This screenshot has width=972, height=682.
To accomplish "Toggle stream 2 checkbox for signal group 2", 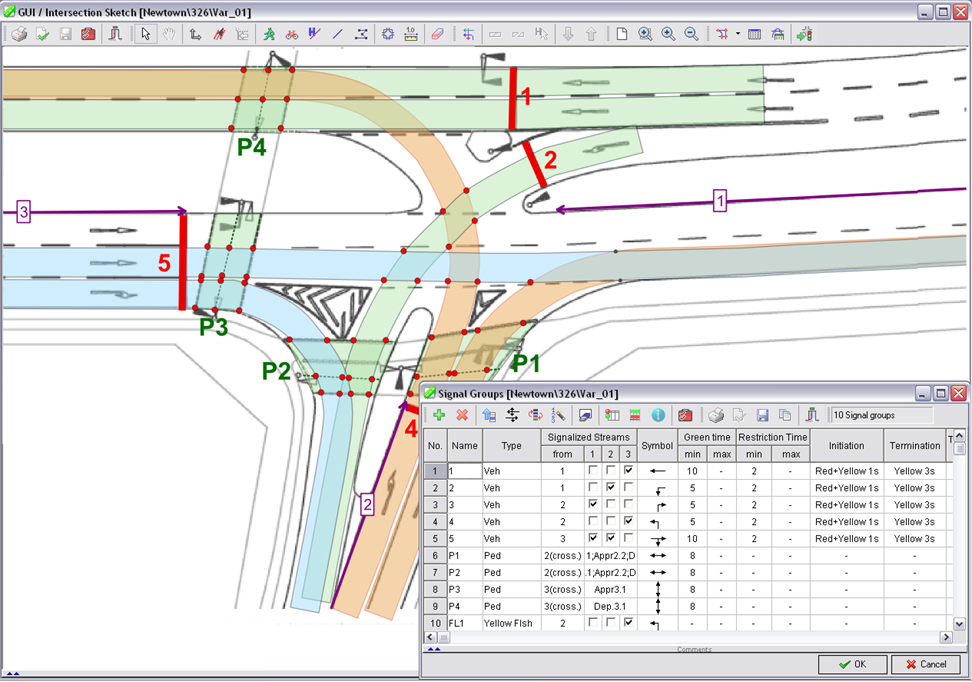I will 609,488.
